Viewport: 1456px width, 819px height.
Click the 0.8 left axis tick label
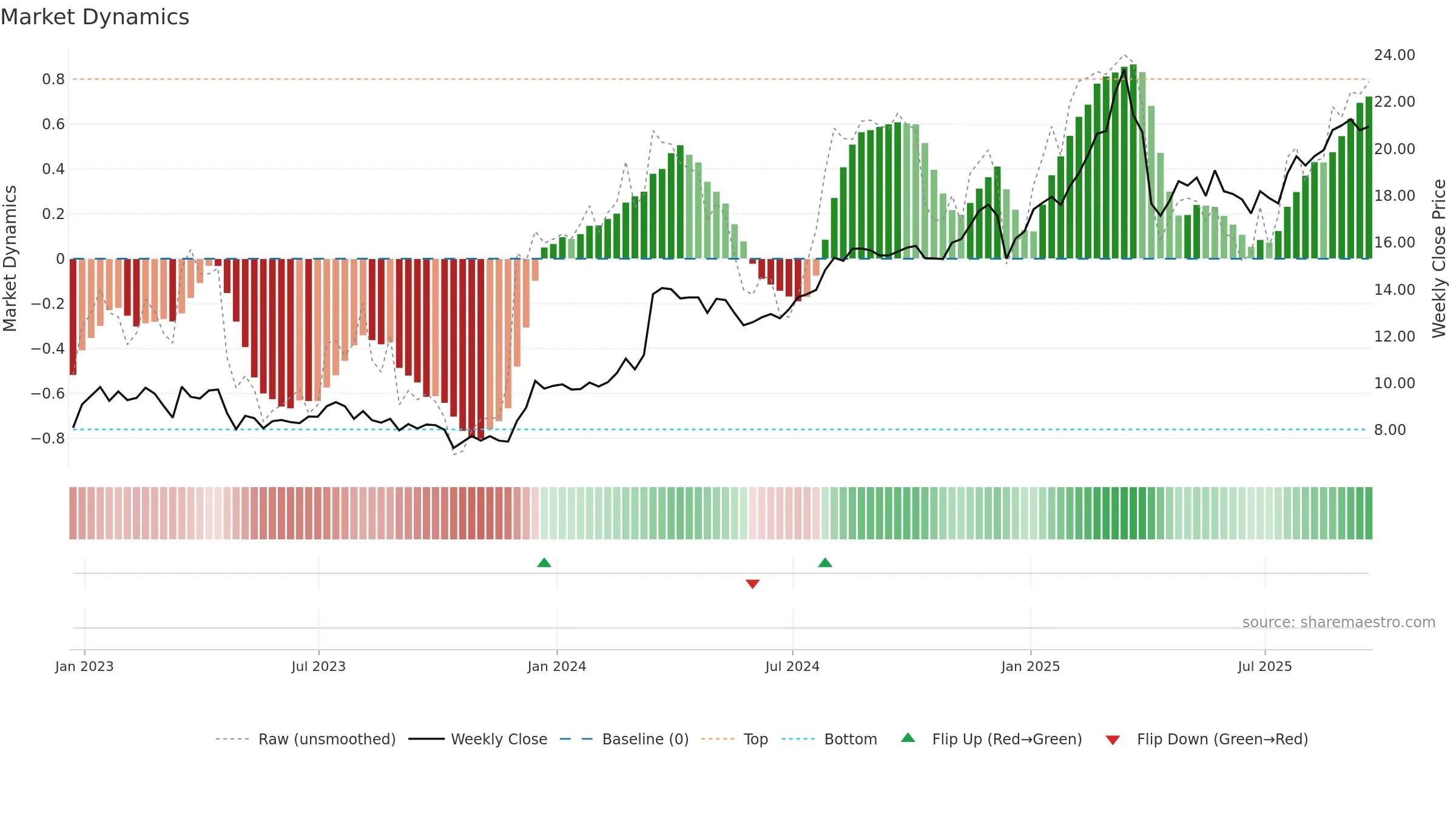click(53, 79)
